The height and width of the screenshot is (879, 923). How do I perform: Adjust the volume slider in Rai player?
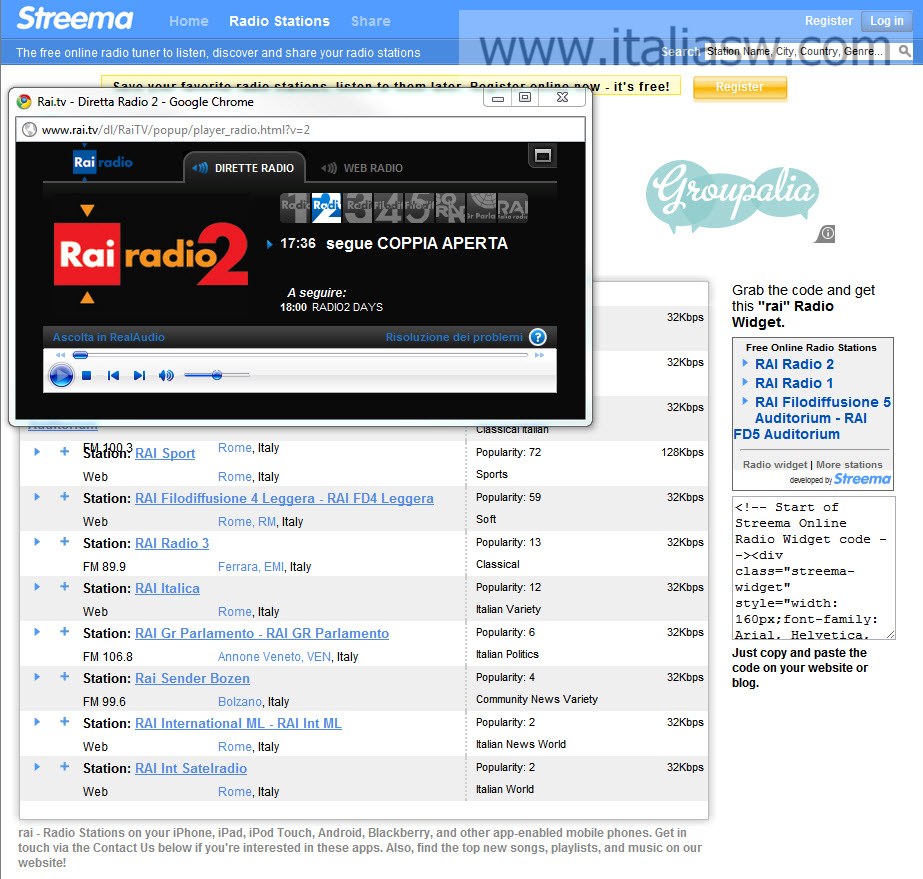pos(217,375)
